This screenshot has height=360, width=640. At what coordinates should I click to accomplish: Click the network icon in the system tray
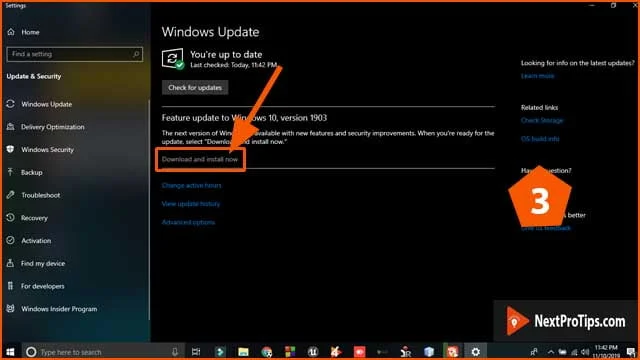pos(575,352)
